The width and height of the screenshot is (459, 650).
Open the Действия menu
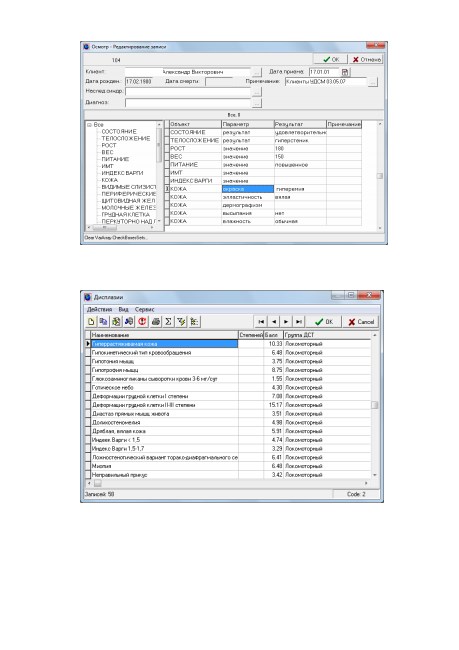click(x=100, y=309)
